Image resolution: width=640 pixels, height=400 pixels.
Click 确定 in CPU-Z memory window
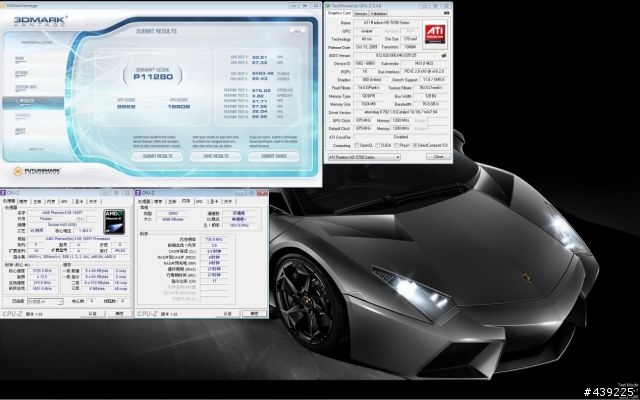point(254,313)
